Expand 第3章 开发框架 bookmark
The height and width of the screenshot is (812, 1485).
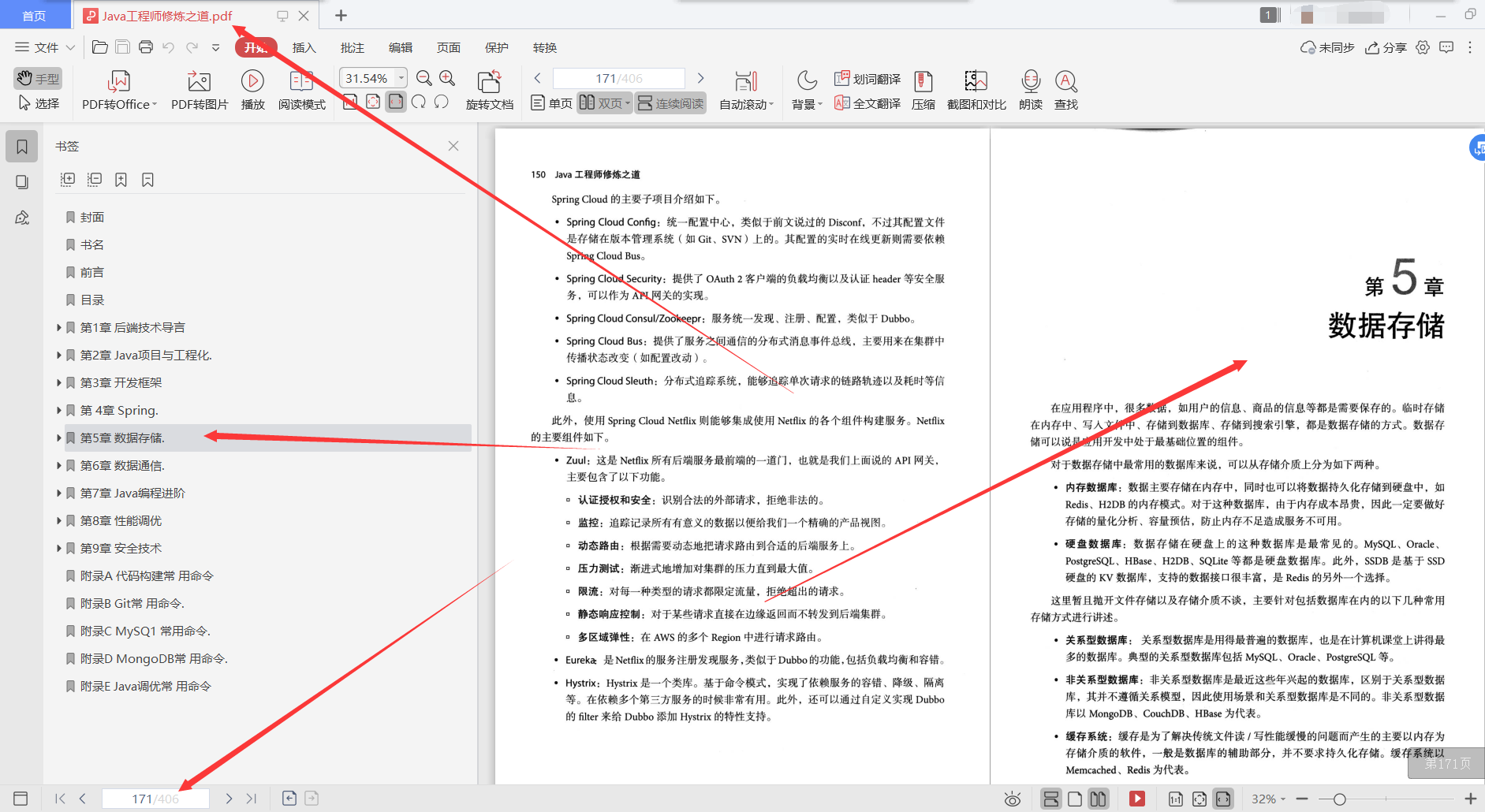pos(58,382)
